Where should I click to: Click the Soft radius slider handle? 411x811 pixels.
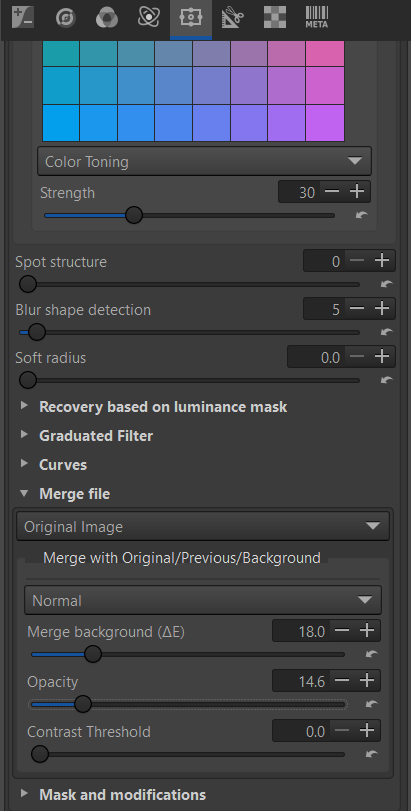tap(27, 380)
